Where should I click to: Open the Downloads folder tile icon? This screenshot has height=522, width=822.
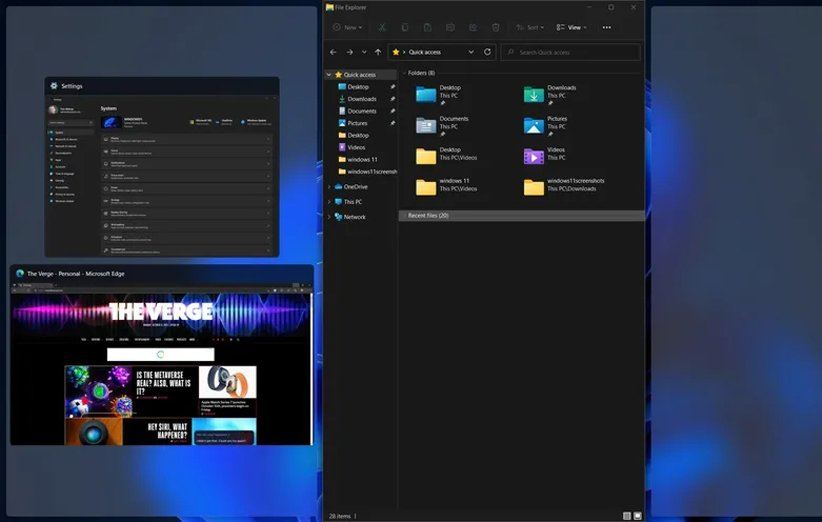point(534,94)
